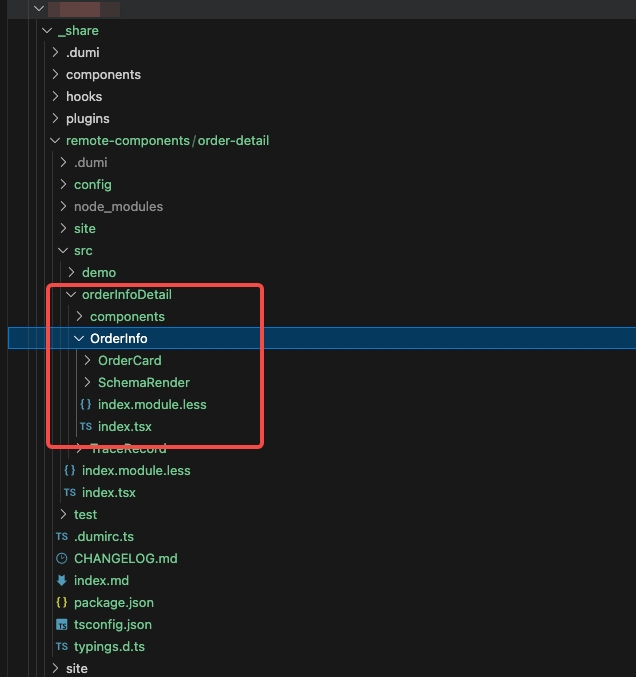Open the package.json file name
This screenshot has width=636, height=677.
[x=114, y=602]
